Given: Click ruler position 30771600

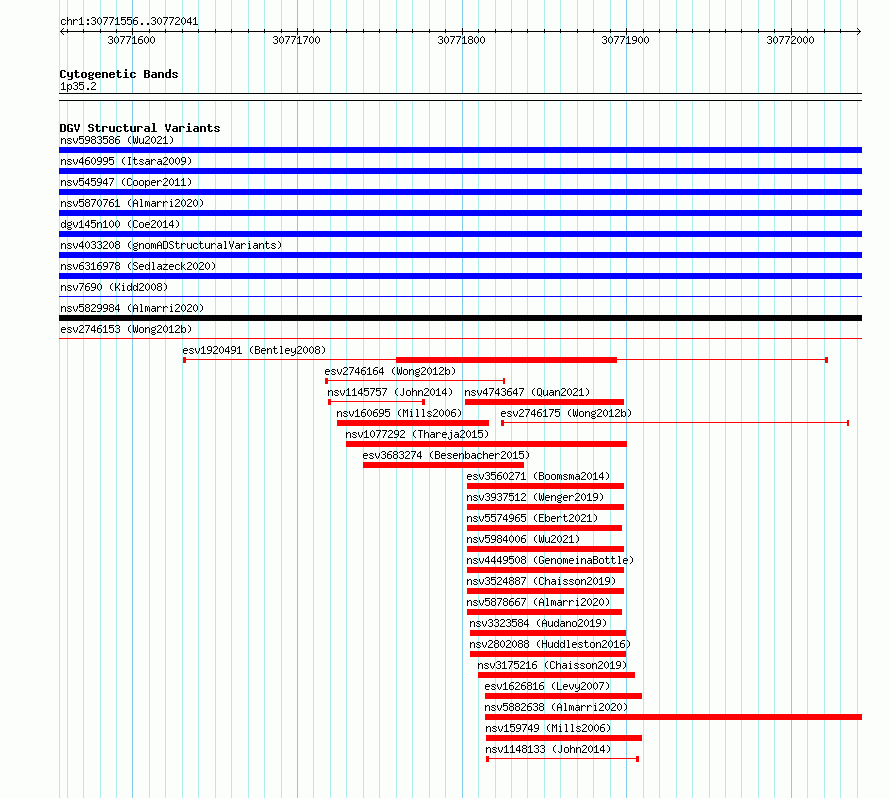Looking at the screenshot, I should (131, 40).
